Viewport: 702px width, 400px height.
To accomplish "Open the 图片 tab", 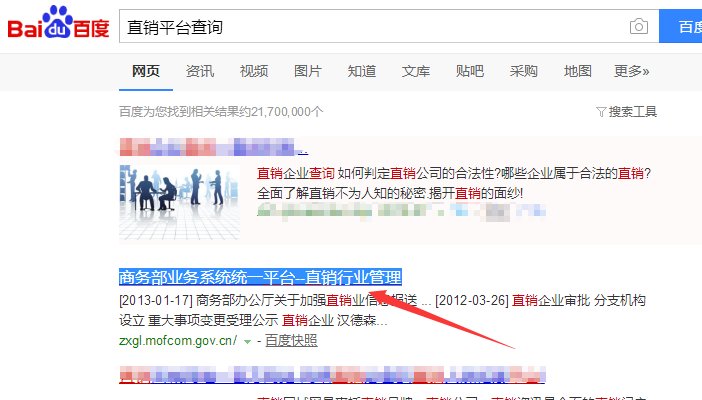I will pyautogui.click(x=308, y=71).
